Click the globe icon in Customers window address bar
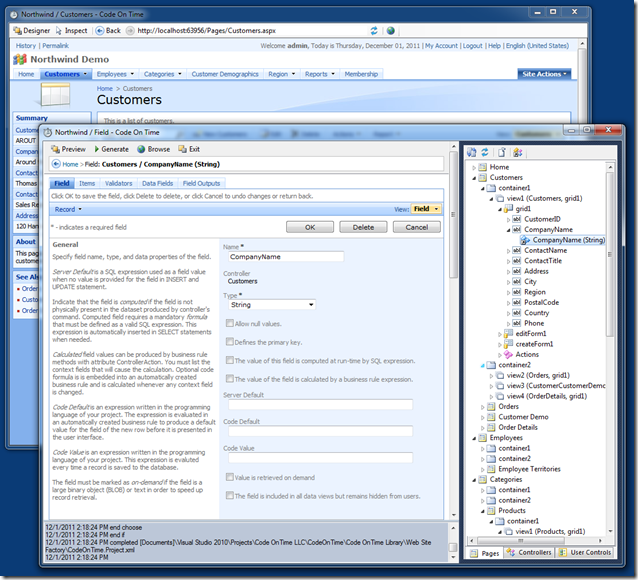This screenshot has height=580, width=638. click(391, 31)
